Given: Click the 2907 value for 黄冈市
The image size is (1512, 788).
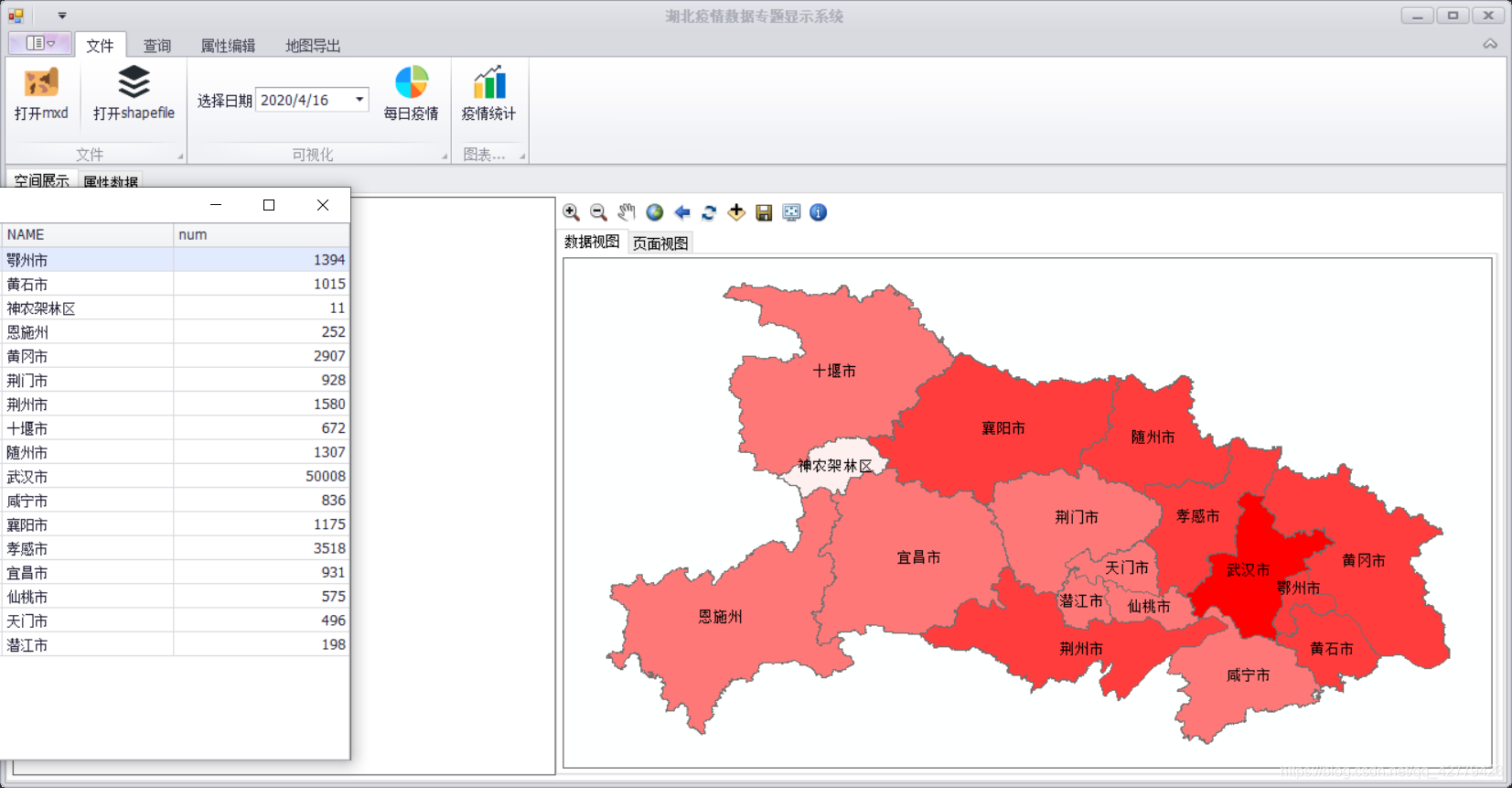Looking at the screenshot, I should (329, 356).
